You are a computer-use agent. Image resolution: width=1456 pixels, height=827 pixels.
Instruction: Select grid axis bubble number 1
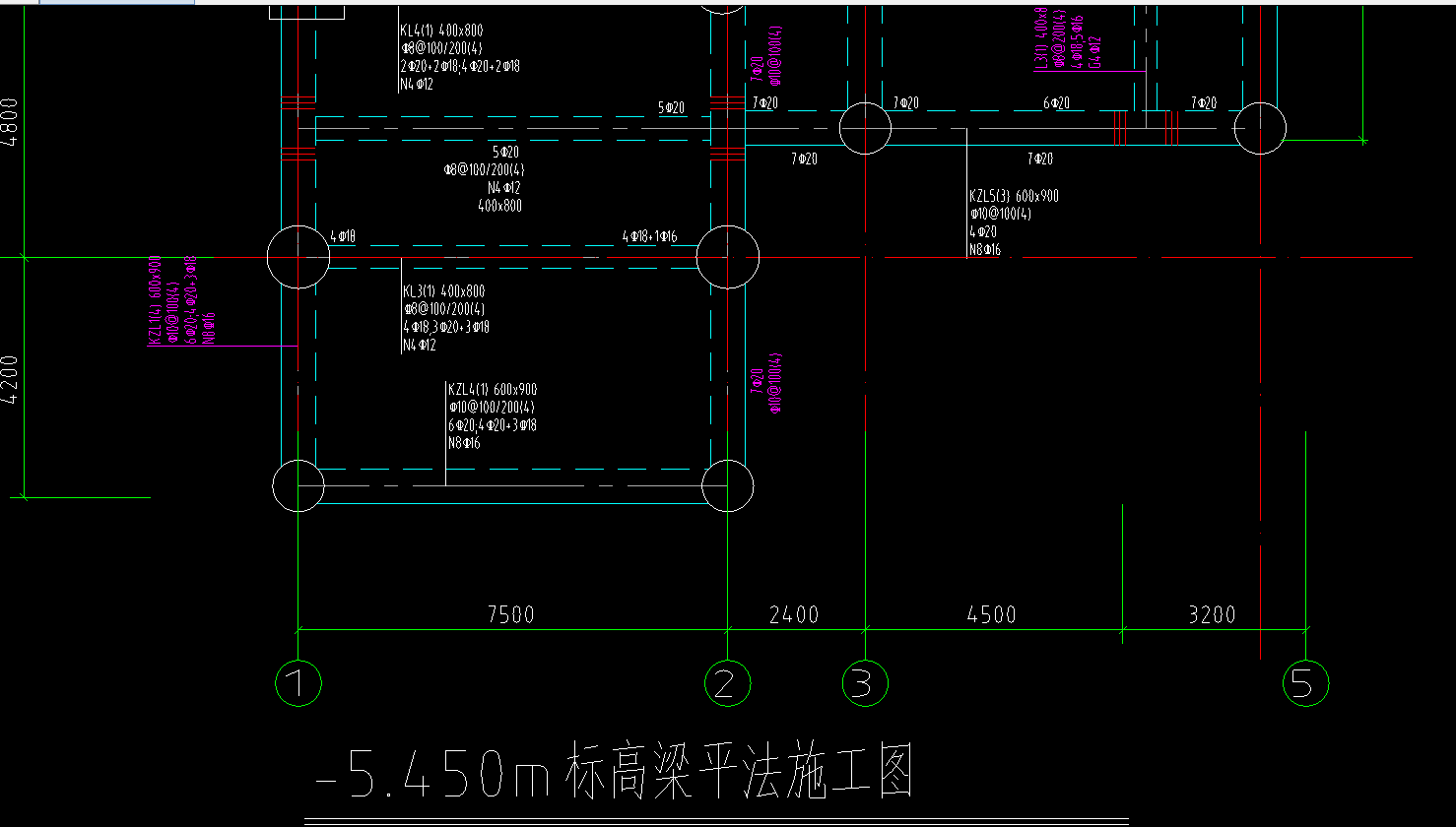(x=298, y=682)
